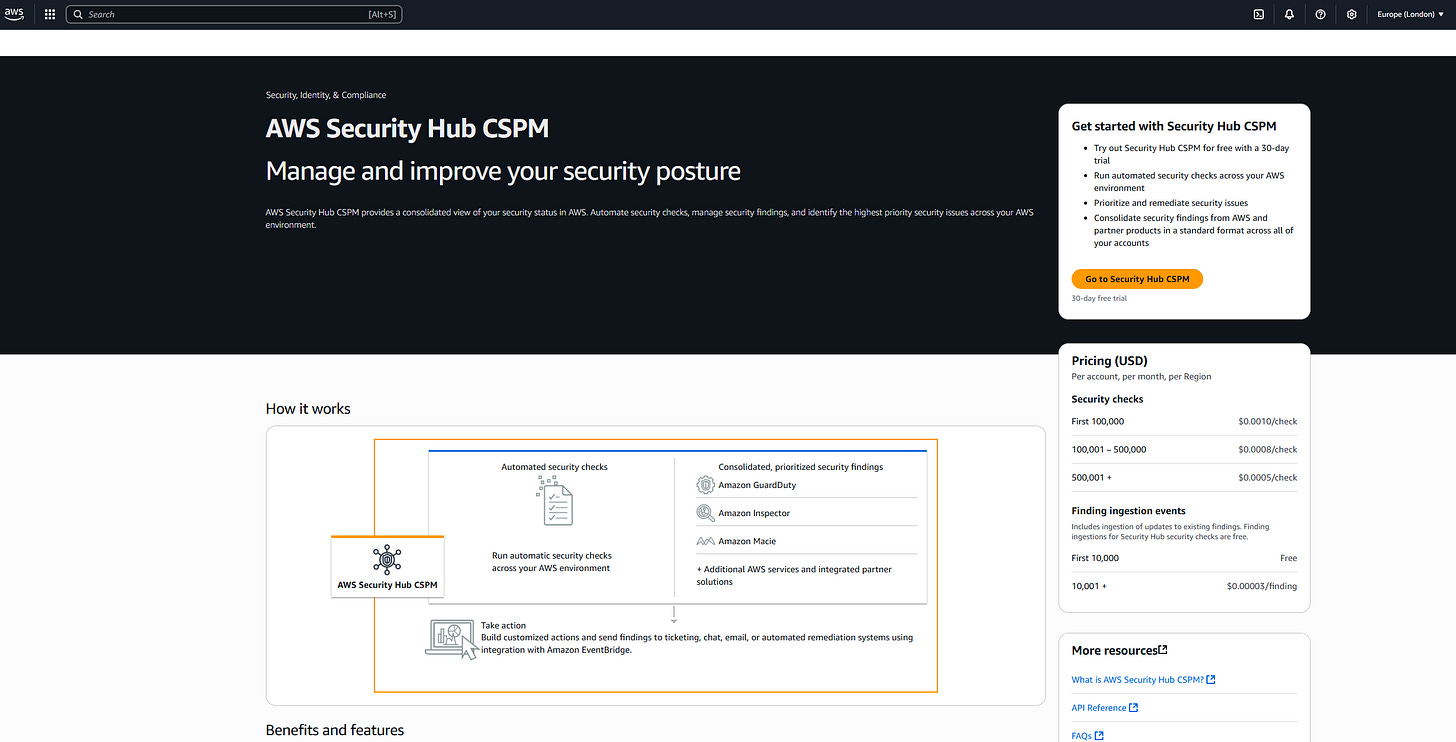Click the $0.0010/check price value
This screenshot has width=1456, height=742.
tap(1267, 421)
